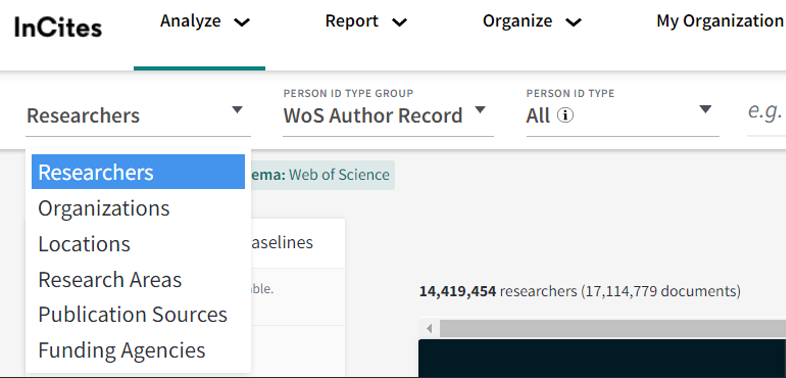Choose Research Areas from the list

[x=138, y=279]
